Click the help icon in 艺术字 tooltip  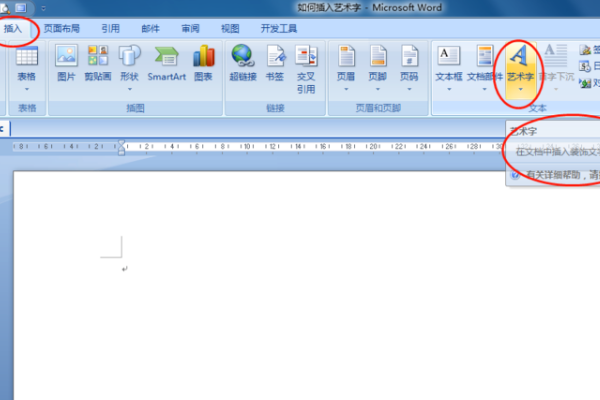pos(515,175)
